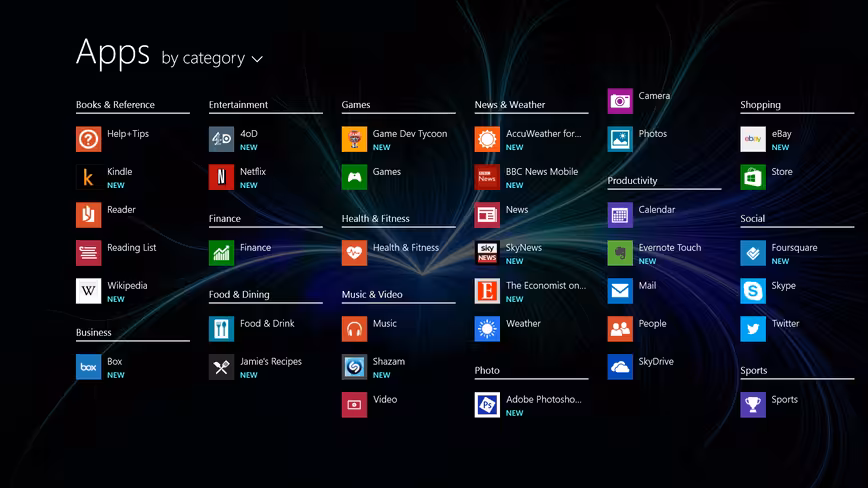Open the Twitter bird icon
868x488 pixels.
coord(753,329)
